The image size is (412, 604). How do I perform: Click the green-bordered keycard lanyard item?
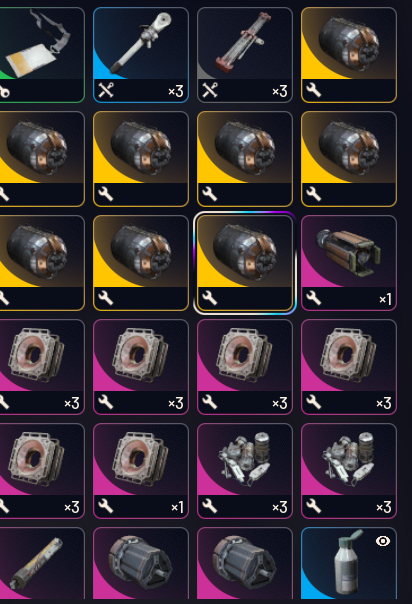(x=42, y=55)
